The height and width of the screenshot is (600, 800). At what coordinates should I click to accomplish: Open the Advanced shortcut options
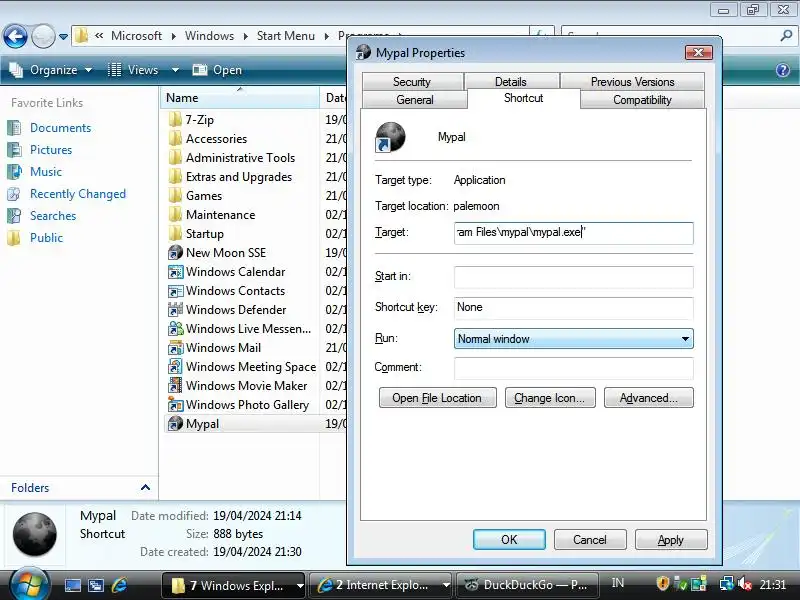pyautogui.click(x=648, y=398)
